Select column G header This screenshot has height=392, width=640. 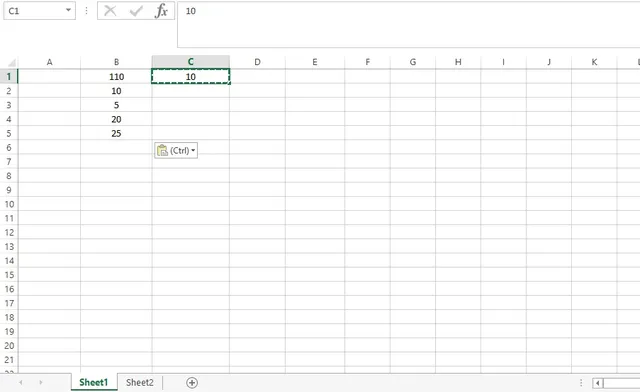tap(413, 62)
